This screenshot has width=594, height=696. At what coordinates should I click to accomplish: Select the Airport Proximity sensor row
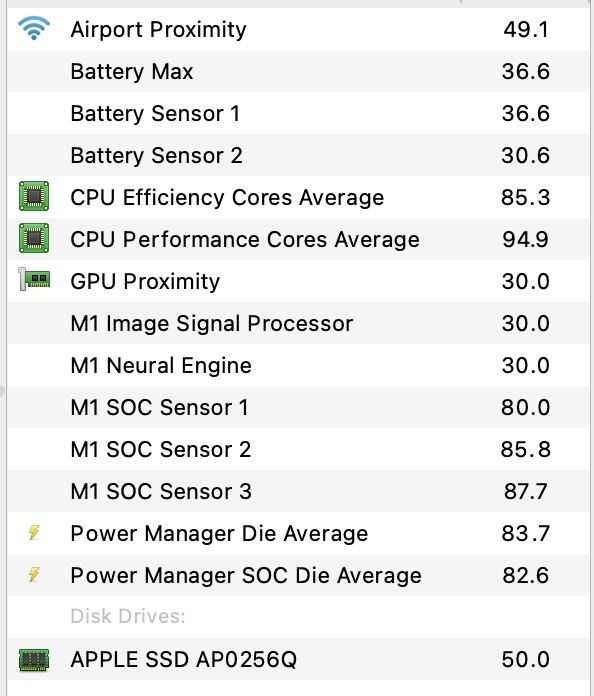pos(298,29)
